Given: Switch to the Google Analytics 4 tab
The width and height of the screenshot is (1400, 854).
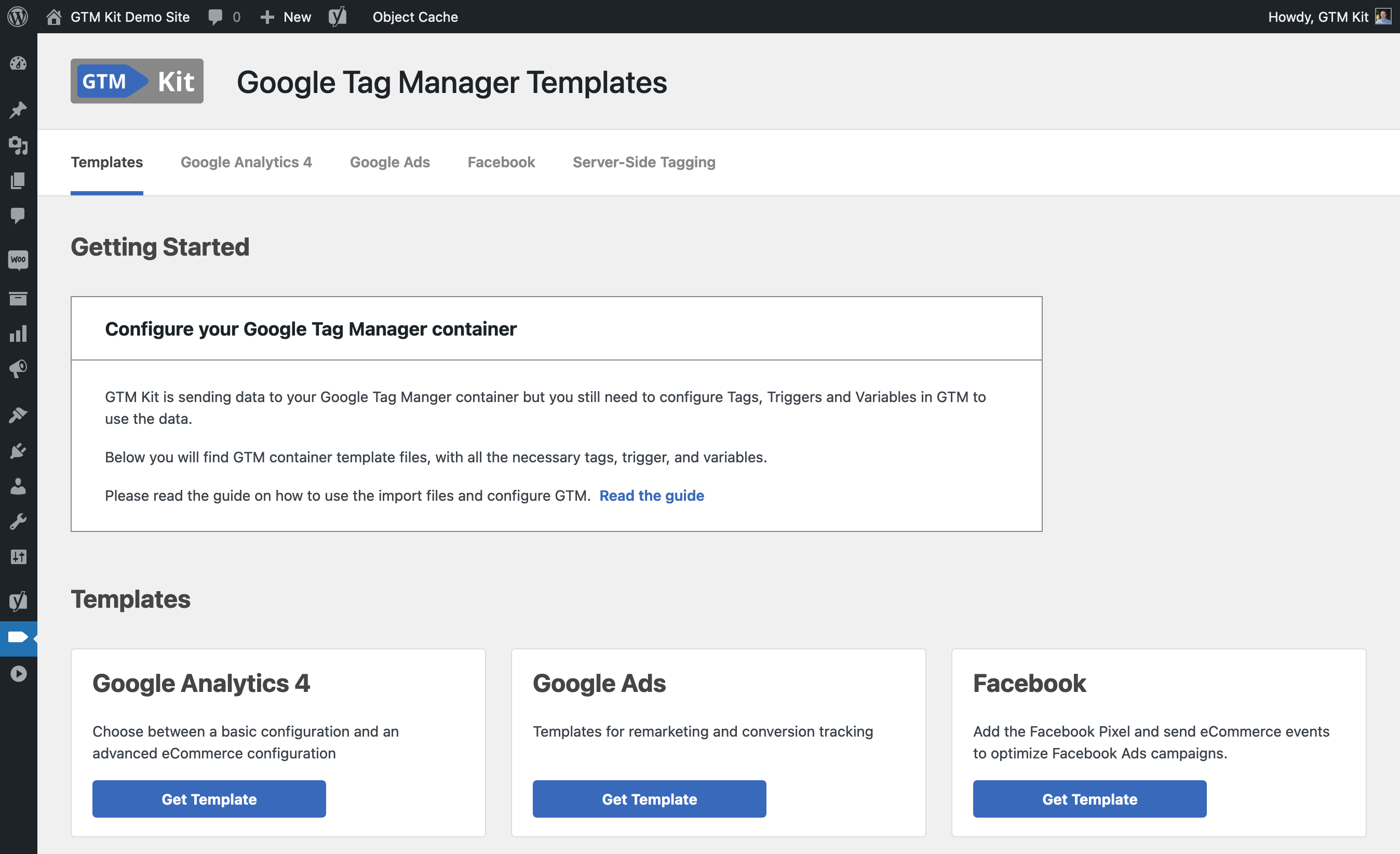Looking at the screenshot, I should tap(246, 162).
